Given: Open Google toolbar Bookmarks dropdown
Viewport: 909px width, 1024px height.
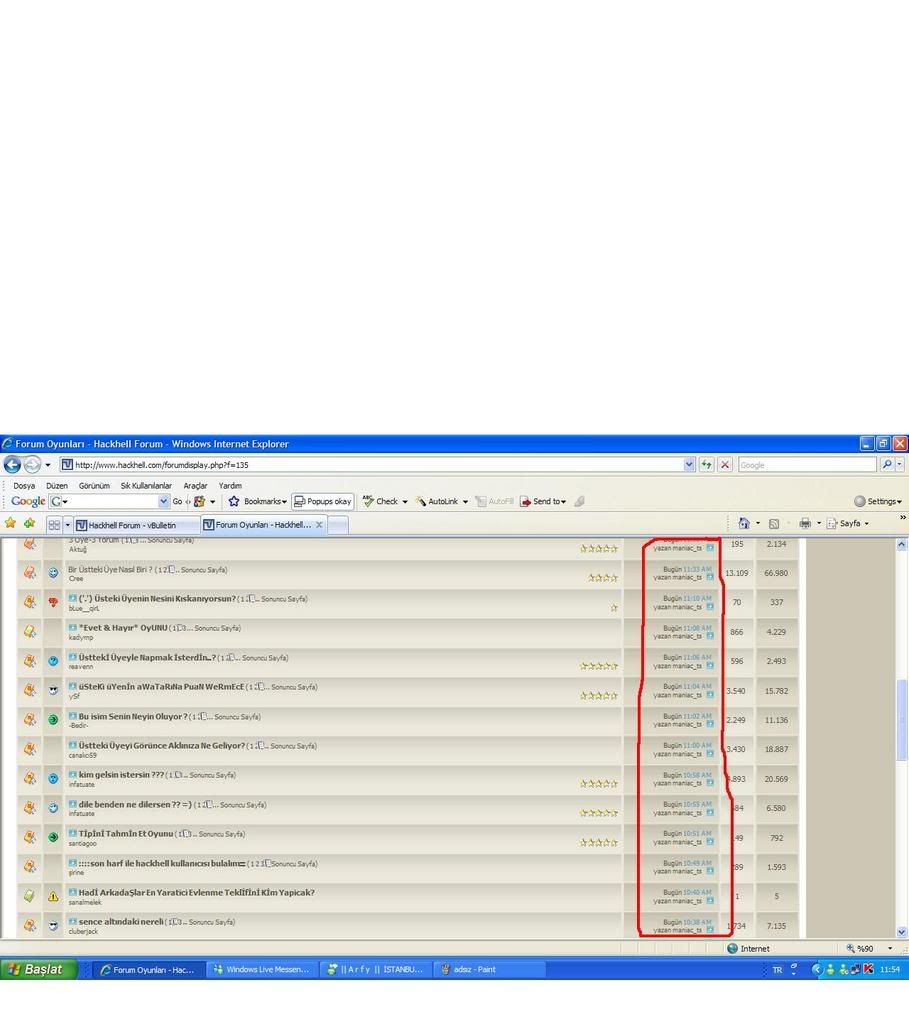Looking at the screenshot, I should pos(258,501).
